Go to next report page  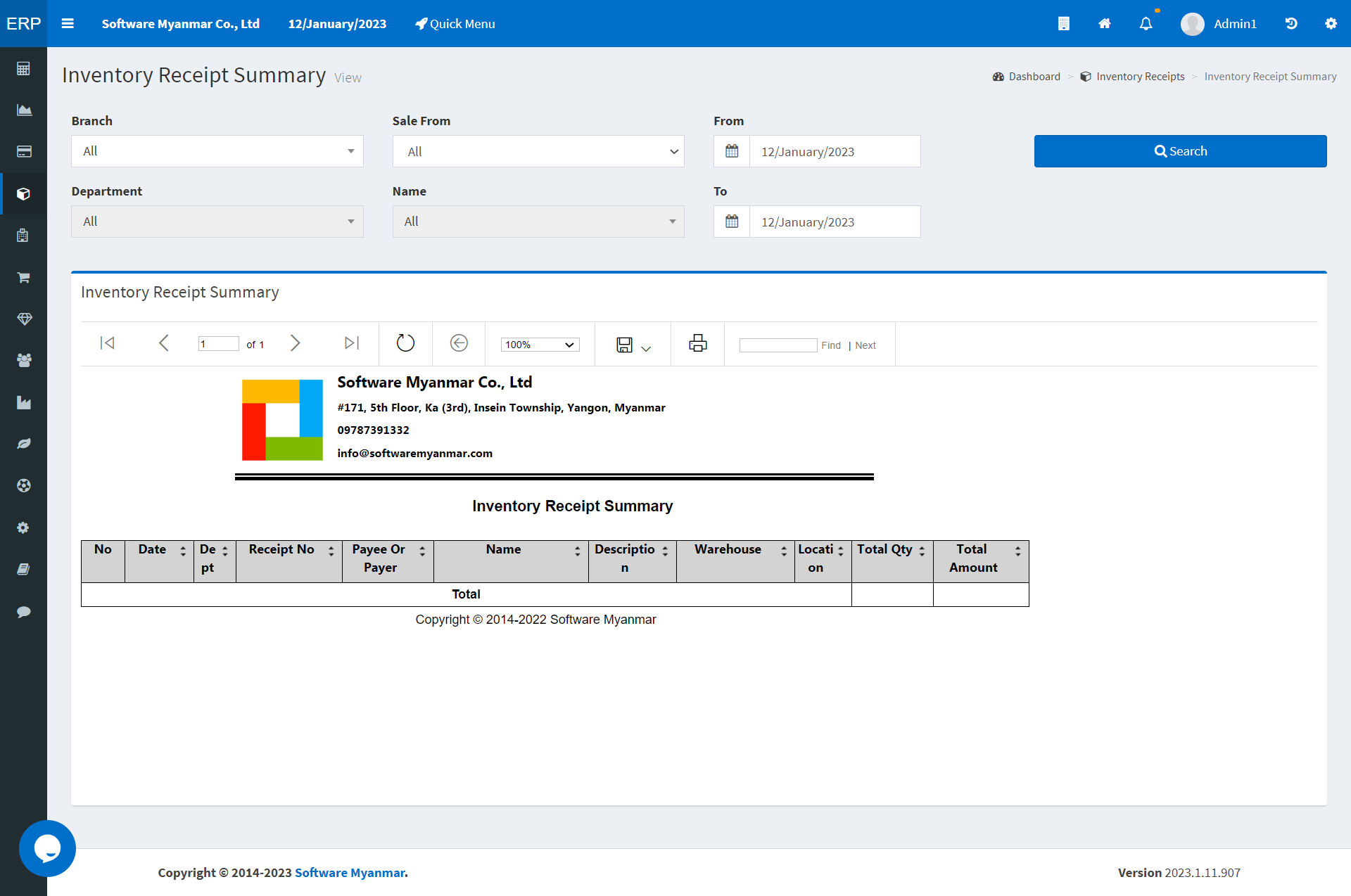[296, 343]
